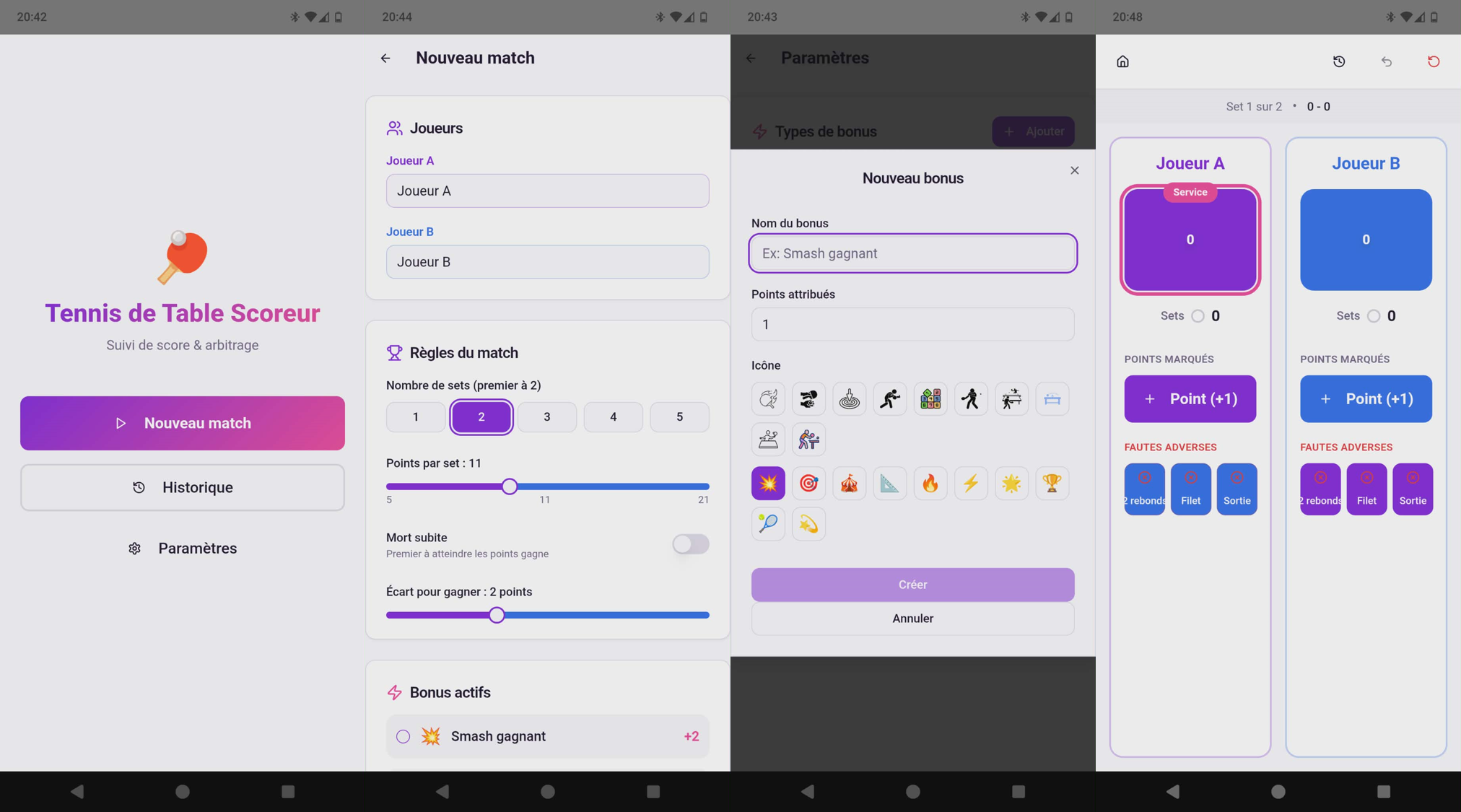Add a Point (+1) for Joueur B
The image size is (1461, 812).
click(x=1366, y=398)
